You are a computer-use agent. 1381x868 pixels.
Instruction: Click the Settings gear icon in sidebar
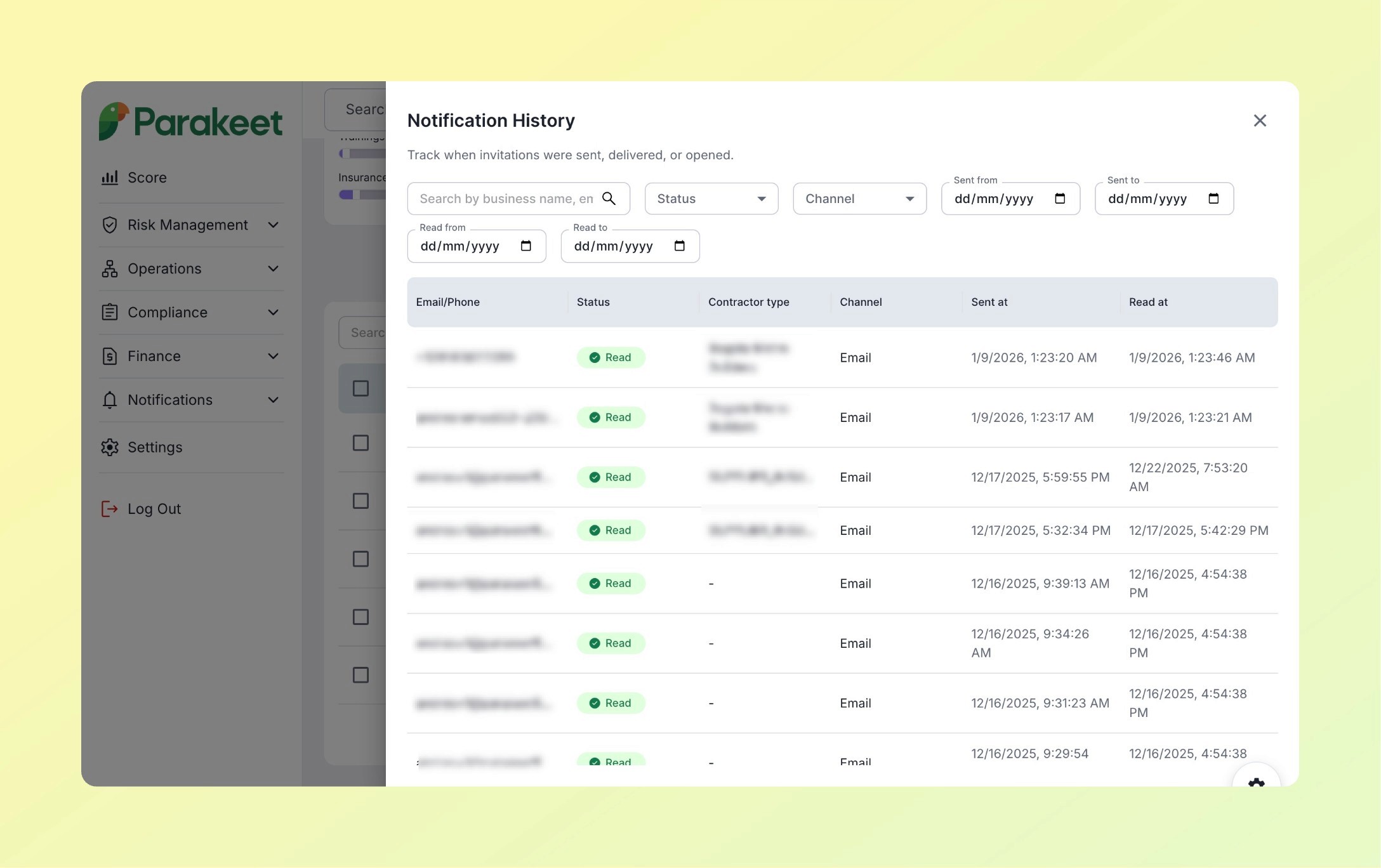110,447
